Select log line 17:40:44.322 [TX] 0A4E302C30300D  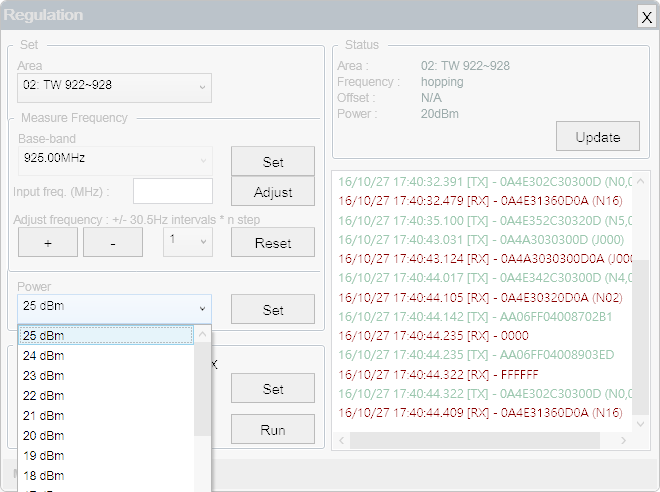[485, 394]
